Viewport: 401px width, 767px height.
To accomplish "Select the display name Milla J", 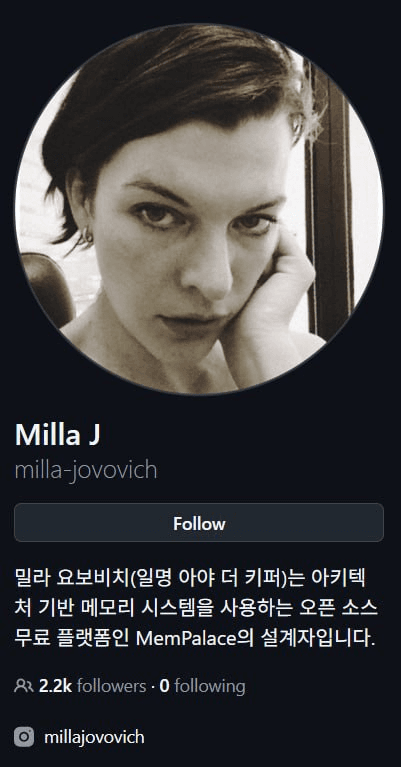I will pyautogui.click(x=58, y=434).
